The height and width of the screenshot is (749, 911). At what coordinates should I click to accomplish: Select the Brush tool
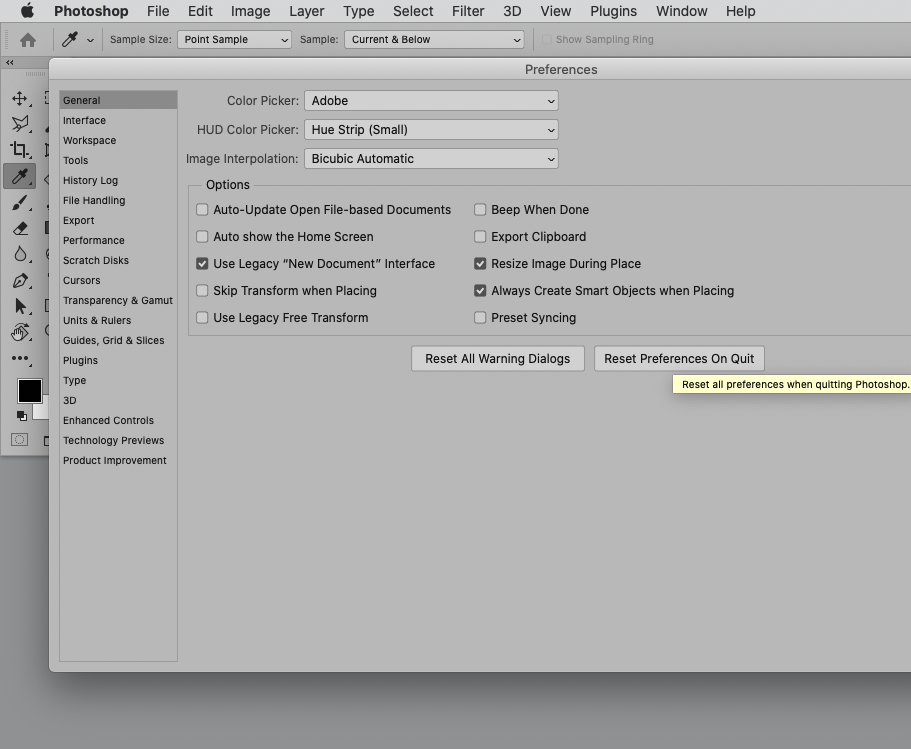click(20, 202)
